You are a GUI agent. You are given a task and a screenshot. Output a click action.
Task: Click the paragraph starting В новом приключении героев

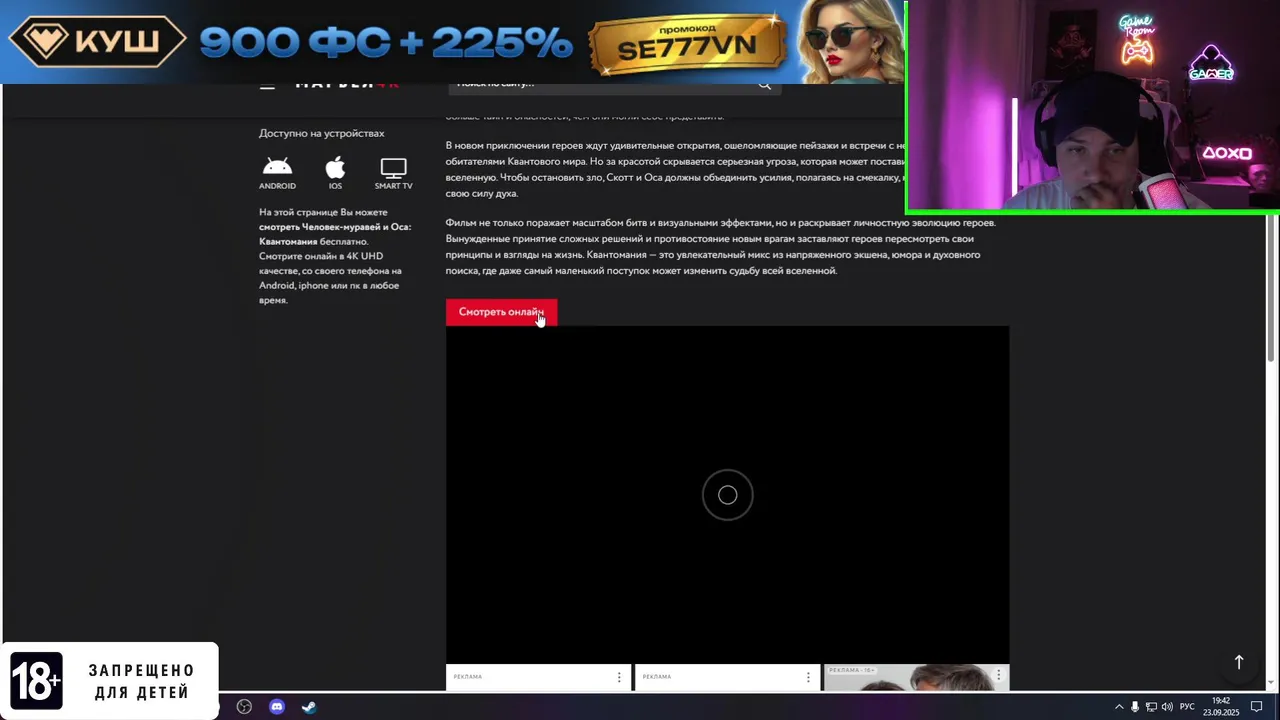[x=675, y=169]
